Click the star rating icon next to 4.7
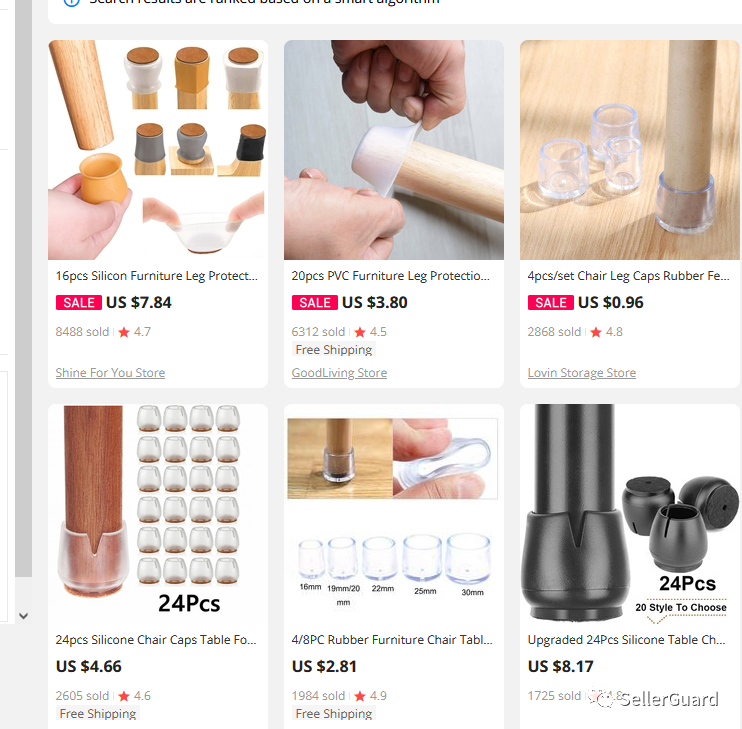 (x=124, y=332)
